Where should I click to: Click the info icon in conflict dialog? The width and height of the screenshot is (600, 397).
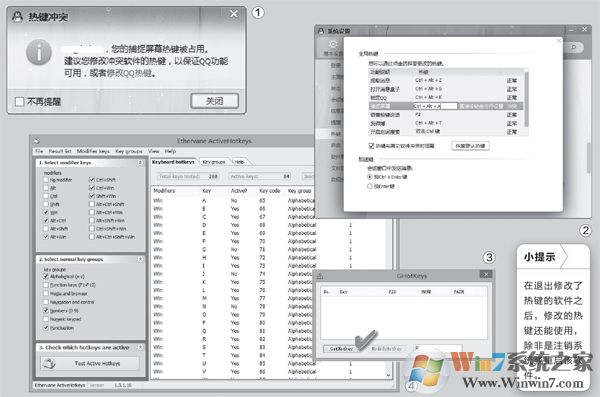pyautogui.click(x=39, y=52)
